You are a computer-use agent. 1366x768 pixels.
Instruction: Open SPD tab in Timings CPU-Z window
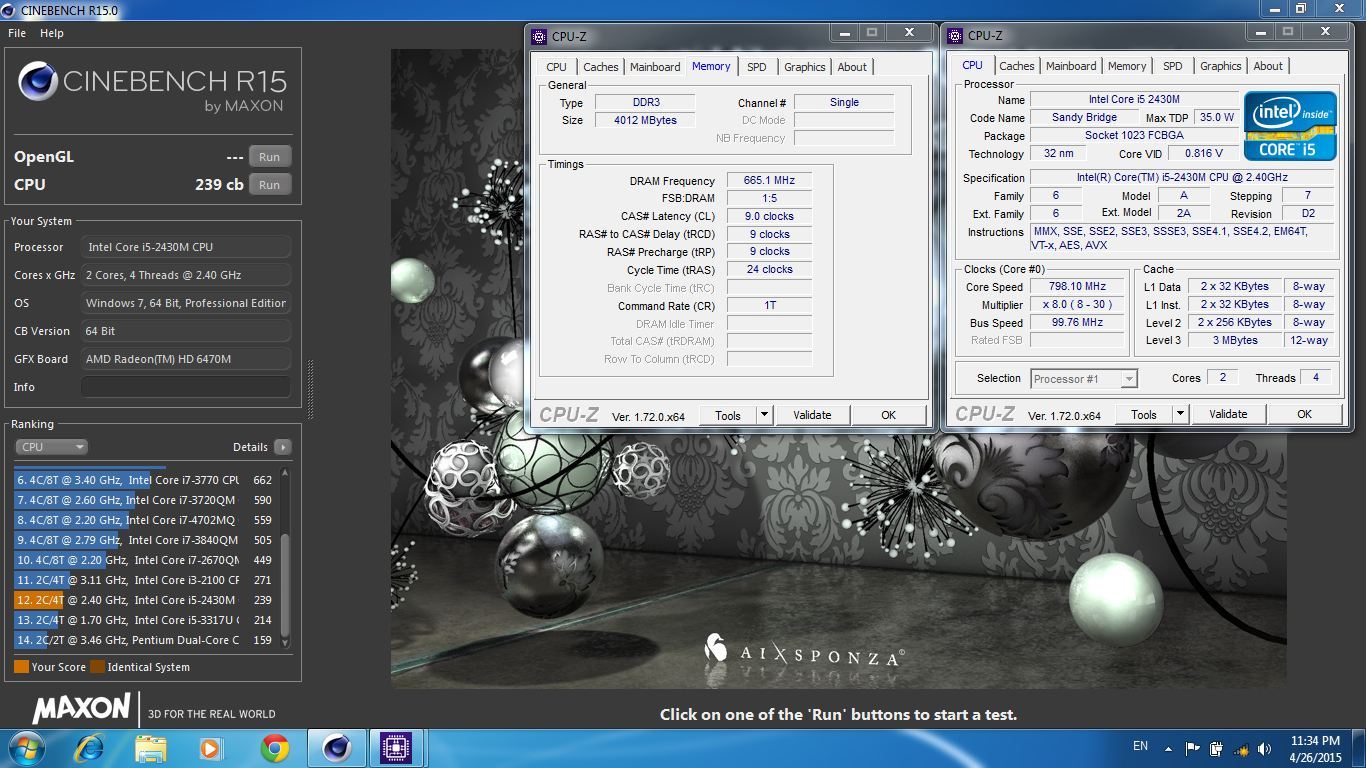click(x=757, y=67)
